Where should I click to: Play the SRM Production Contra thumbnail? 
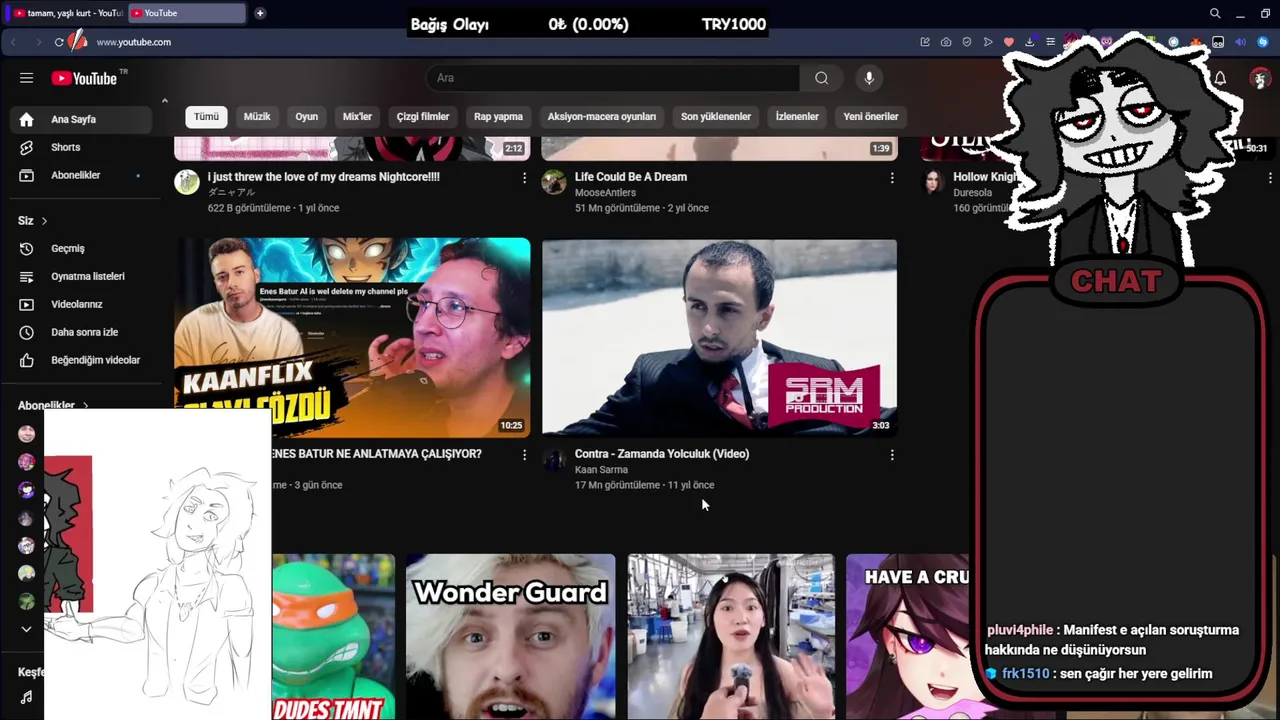click(x=719, y=337)
